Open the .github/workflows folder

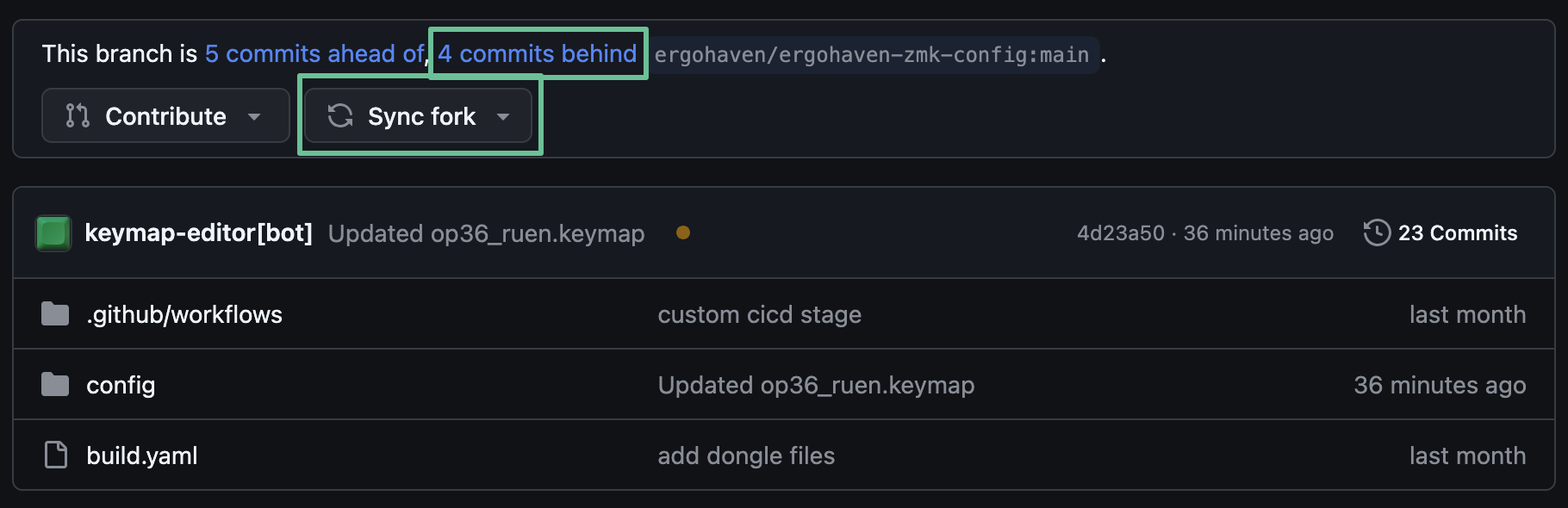(x=184, y=314)
